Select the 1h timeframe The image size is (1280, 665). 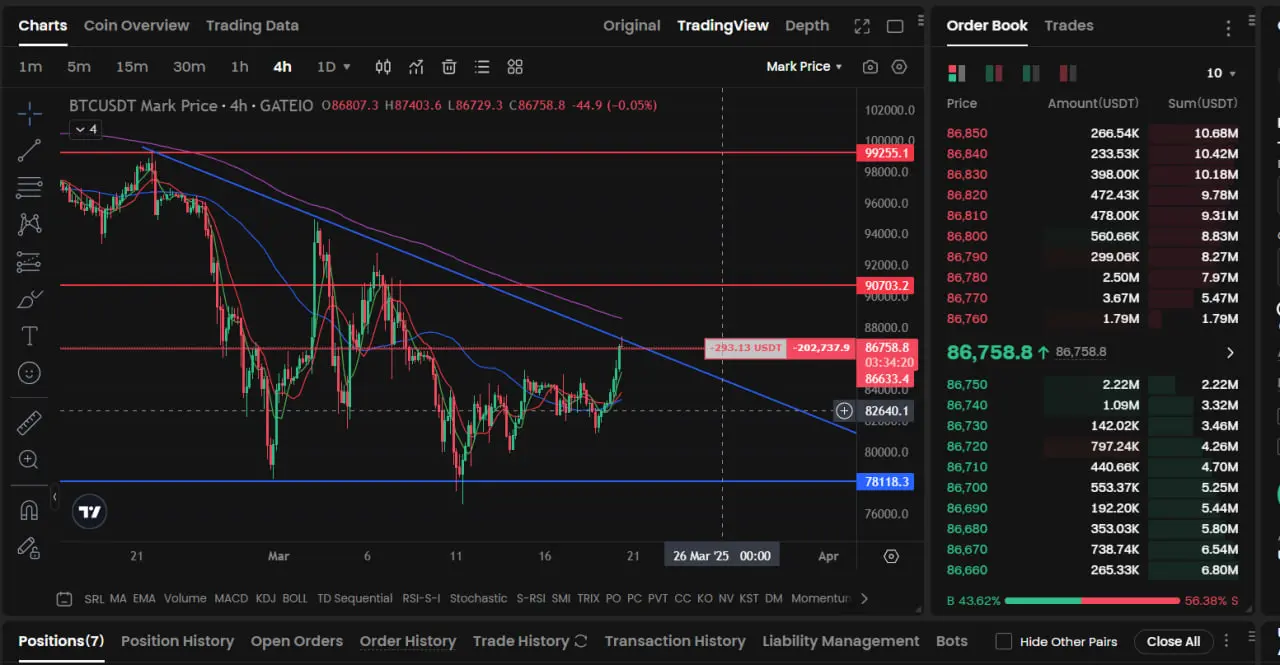point(239,67)
